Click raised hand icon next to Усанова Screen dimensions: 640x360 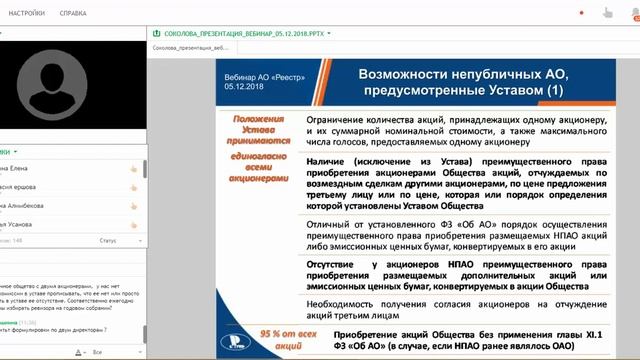[x=133, y=225]
